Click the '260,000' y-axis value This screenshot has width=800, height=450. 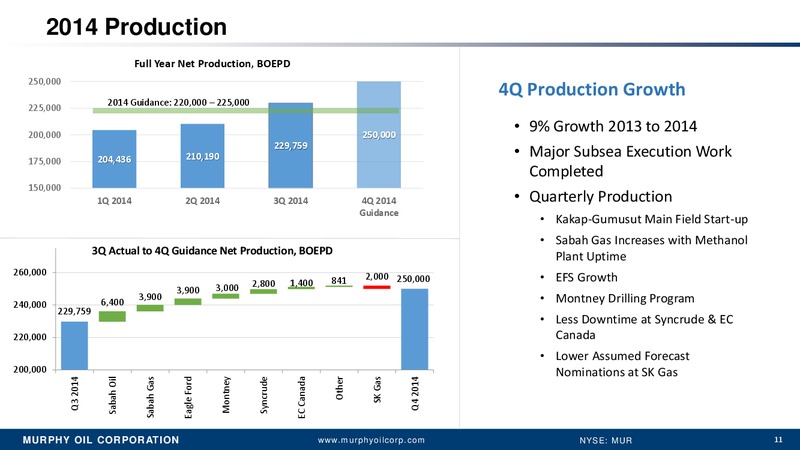[x=30, y=272]
